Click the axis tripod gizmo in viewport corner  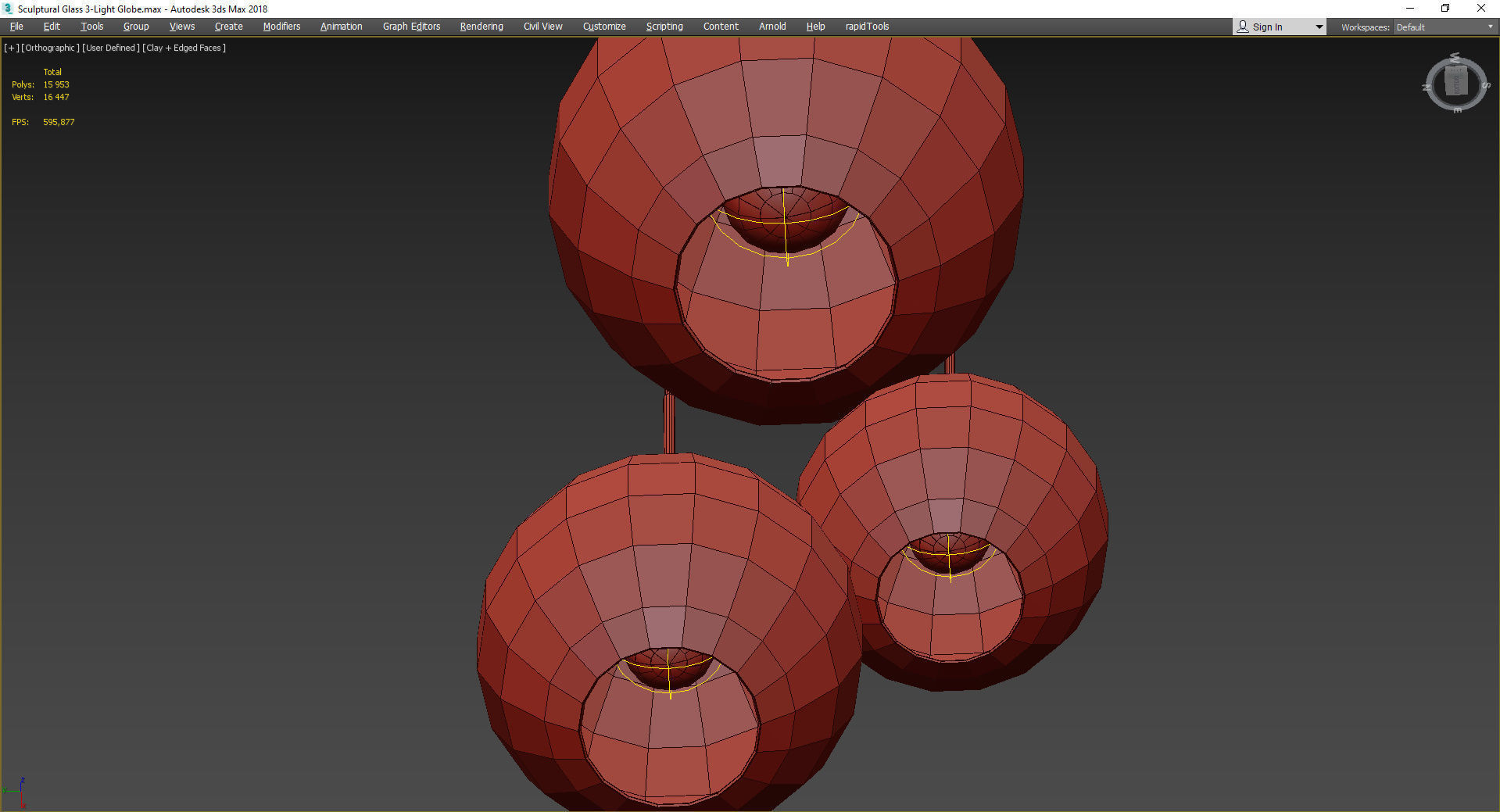point(14,792)
